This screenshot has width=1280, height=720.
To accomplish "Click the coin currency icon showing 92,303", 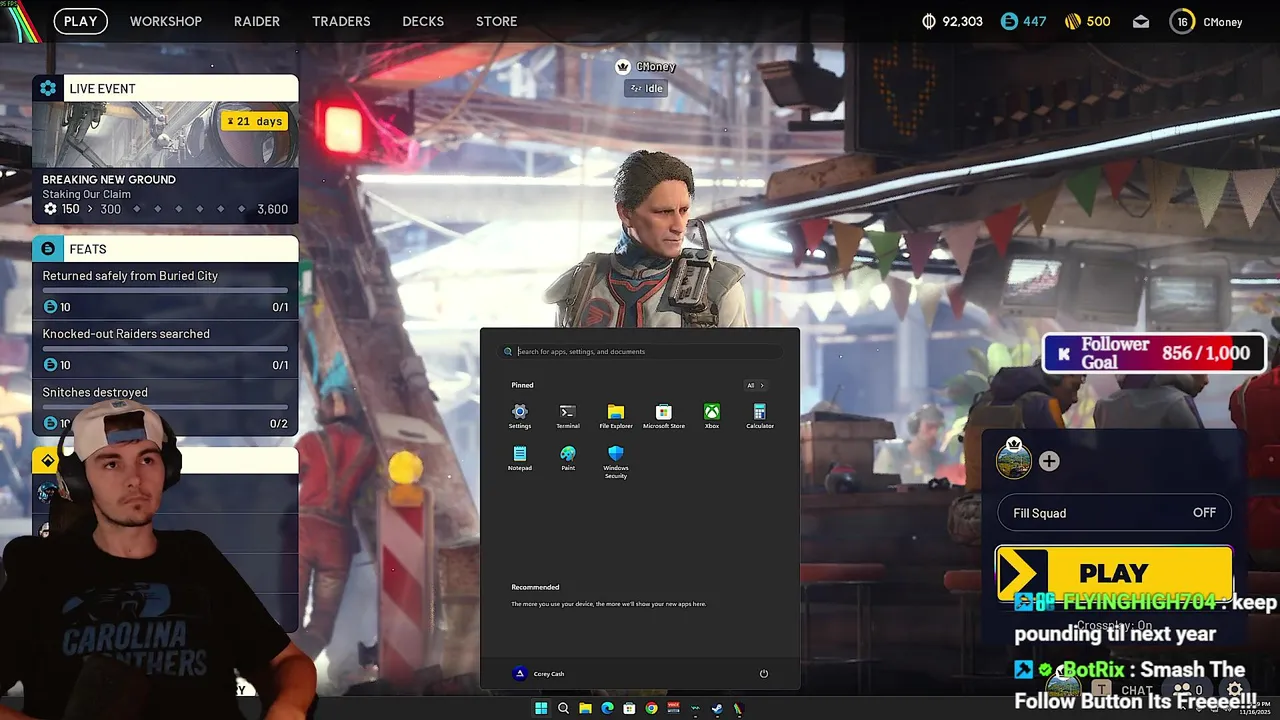I will 928,21.
